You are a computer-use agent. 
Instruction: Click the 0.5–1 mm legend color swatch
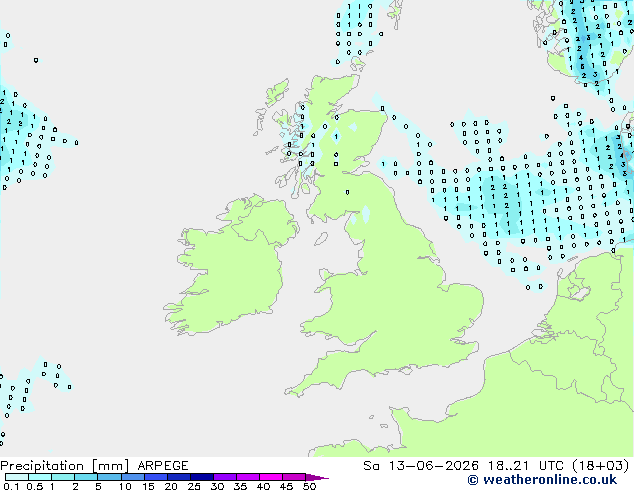point(40,477)
